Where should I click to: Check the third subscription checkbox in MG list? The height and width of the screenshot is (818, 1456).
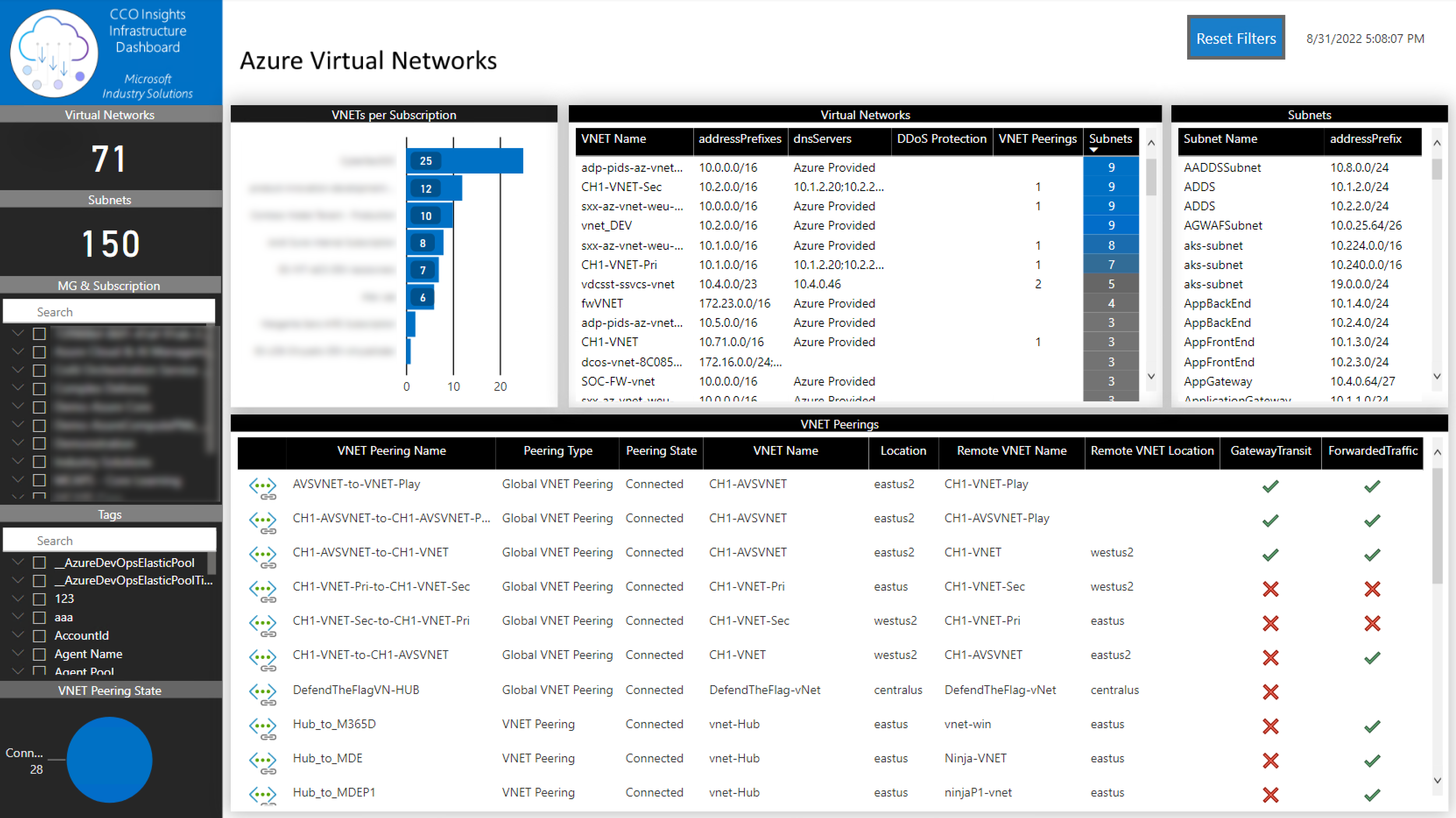[x=39, y=371]
